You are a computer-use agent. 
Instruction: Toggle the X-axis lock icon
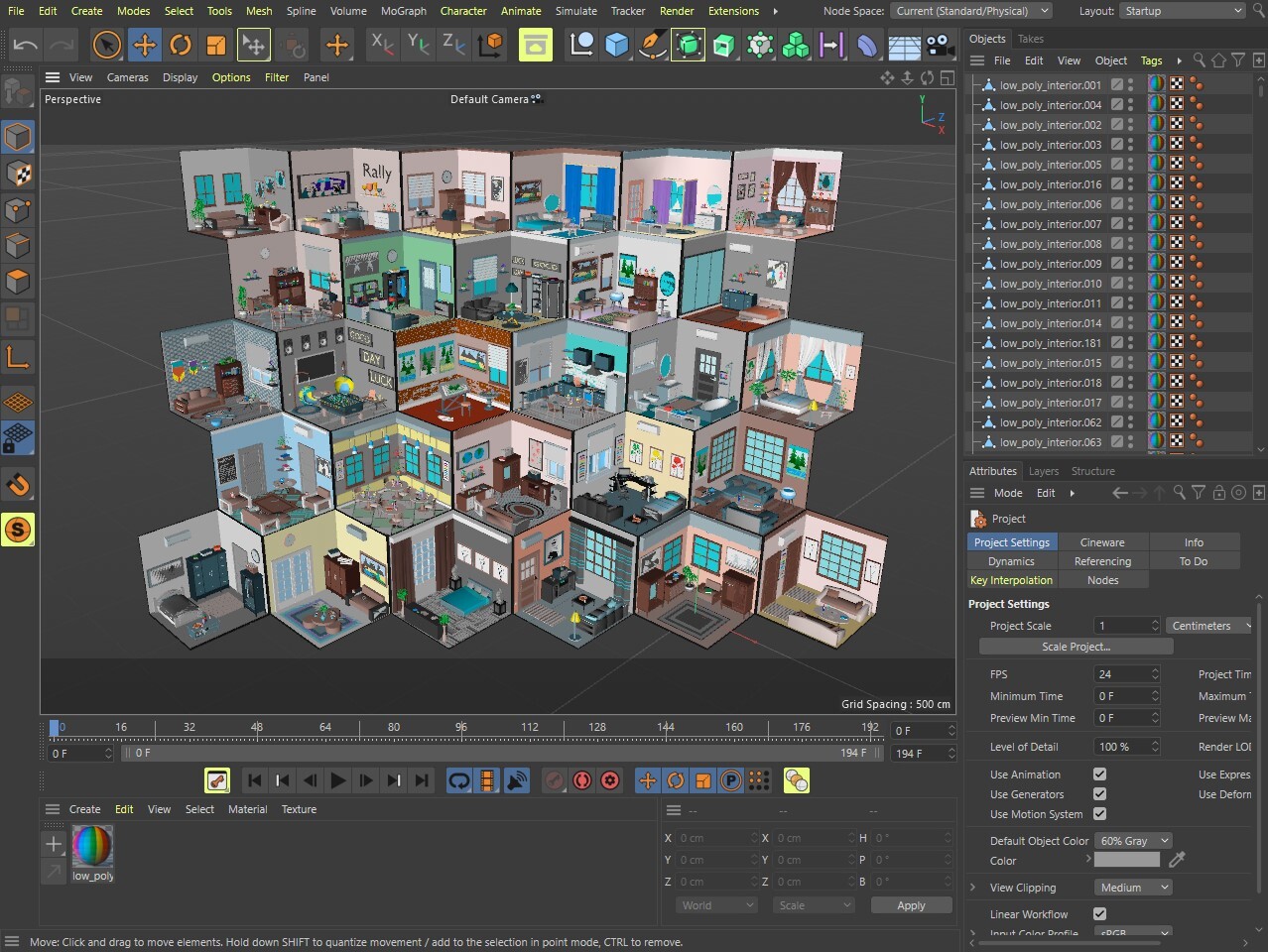click(381, 45)
